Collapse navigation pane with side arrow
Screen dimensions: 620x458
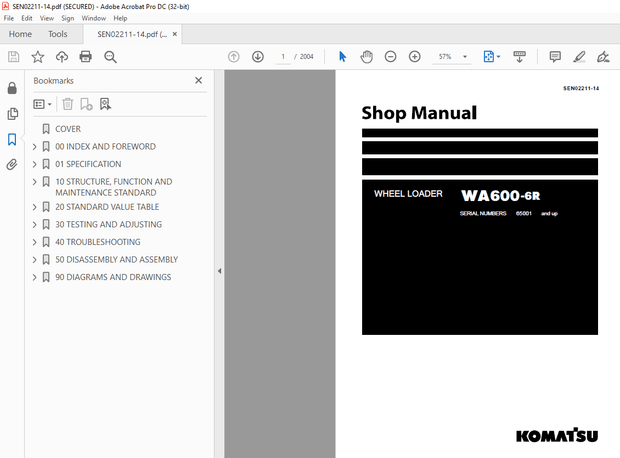(219, 271)
